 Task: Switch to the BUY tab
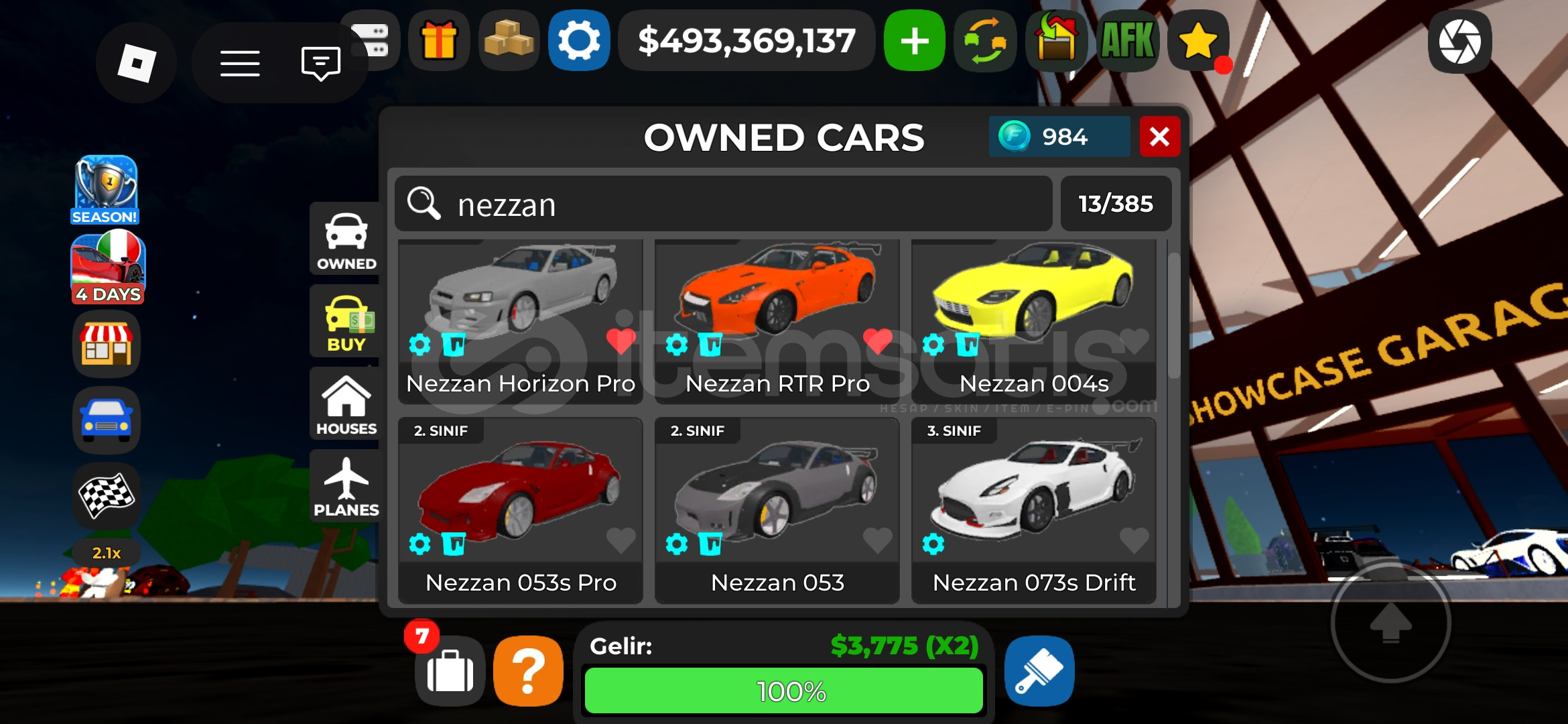(346, 322)
